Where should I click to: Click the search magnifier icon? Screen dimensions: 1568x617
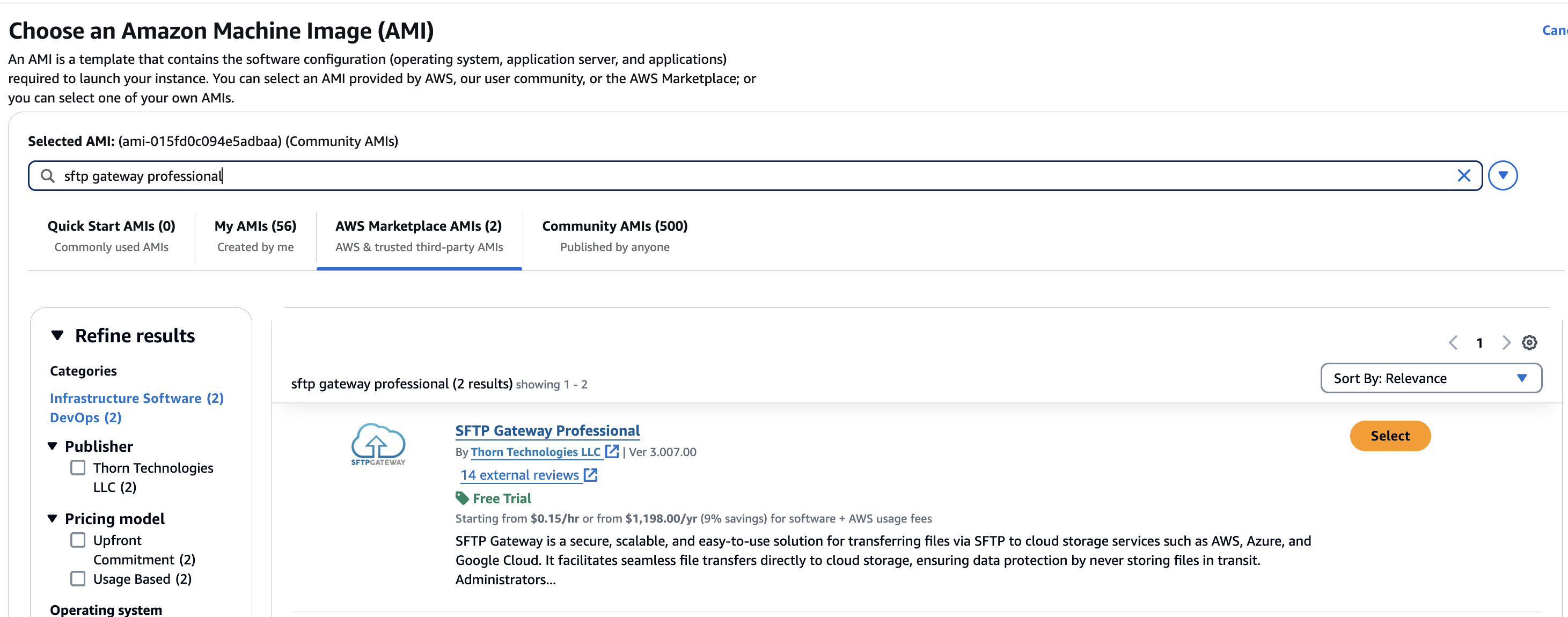[47, 175]
